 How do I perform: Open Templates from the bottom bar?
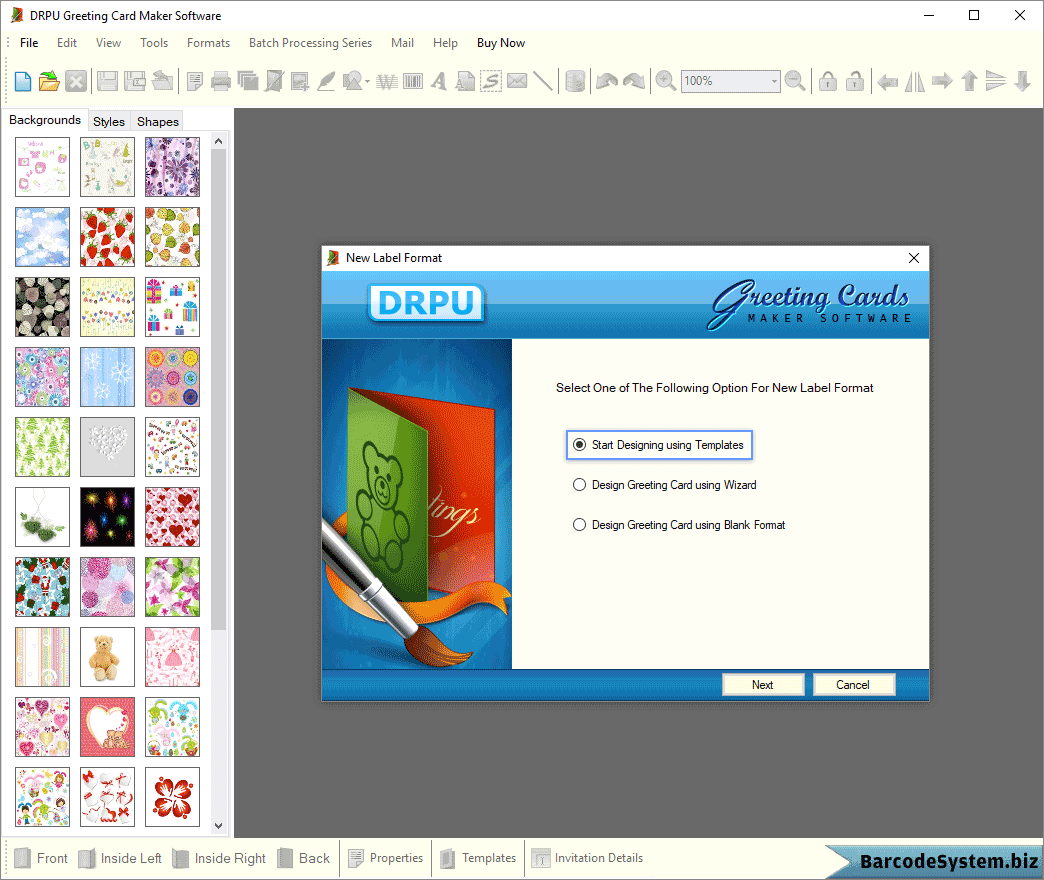tap(478, 858)
